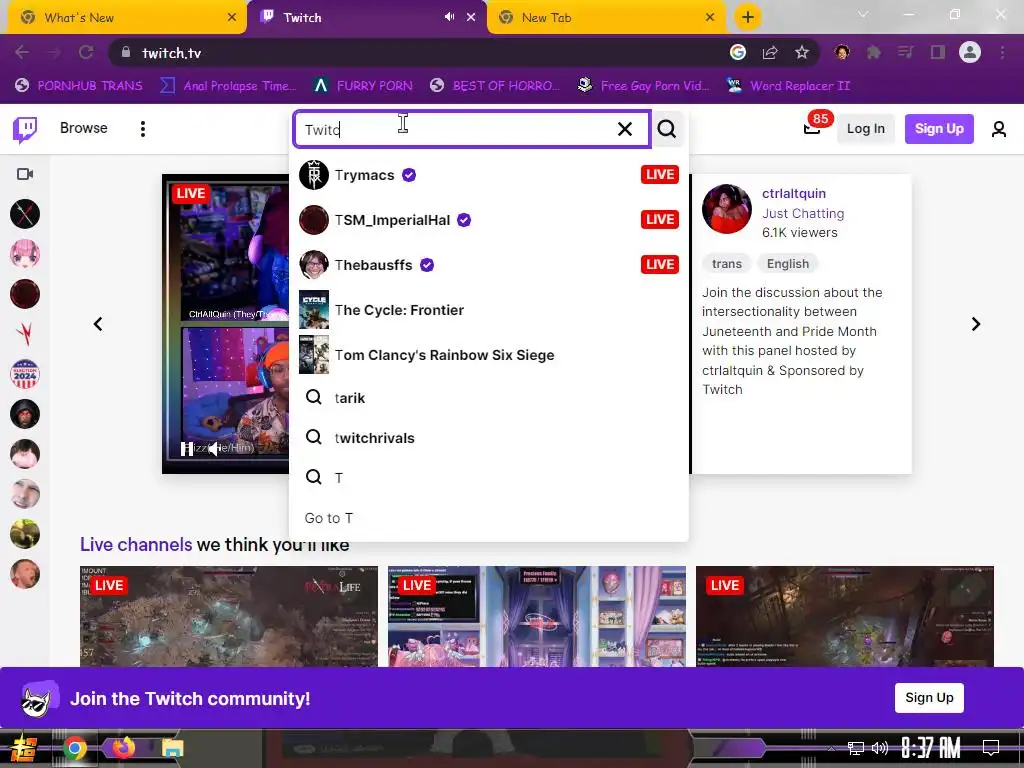Viewport: 1024px width, 768px height.
Task: Click the Live channels heading link
Action: [136, 545]
